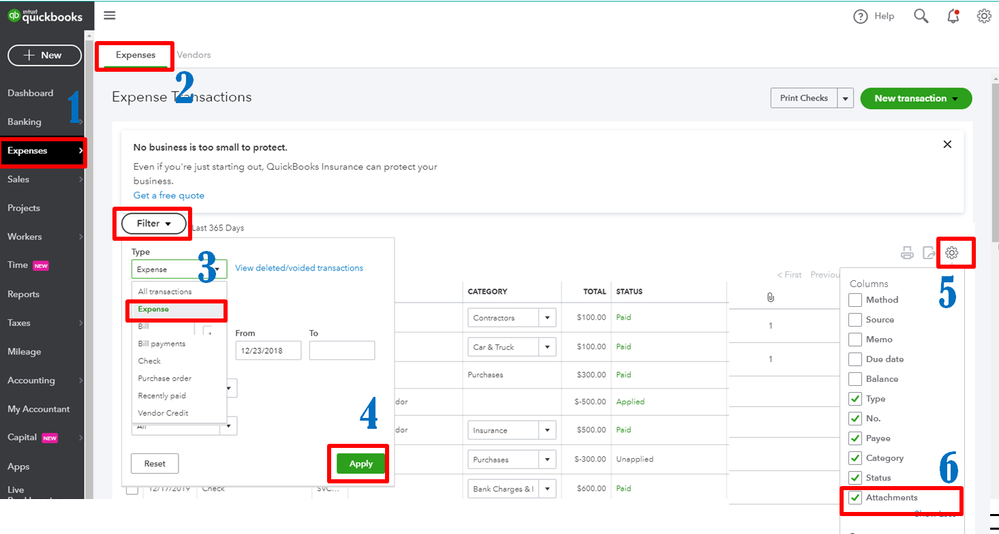Uncheck the No. column checkbox

coord(855,419)
